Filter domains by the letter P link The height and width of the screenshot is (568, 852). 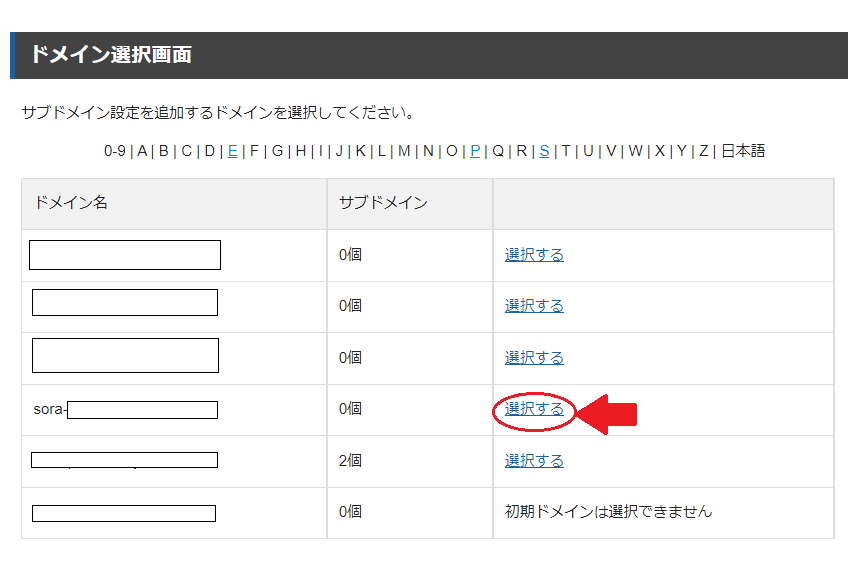(475, 151)
